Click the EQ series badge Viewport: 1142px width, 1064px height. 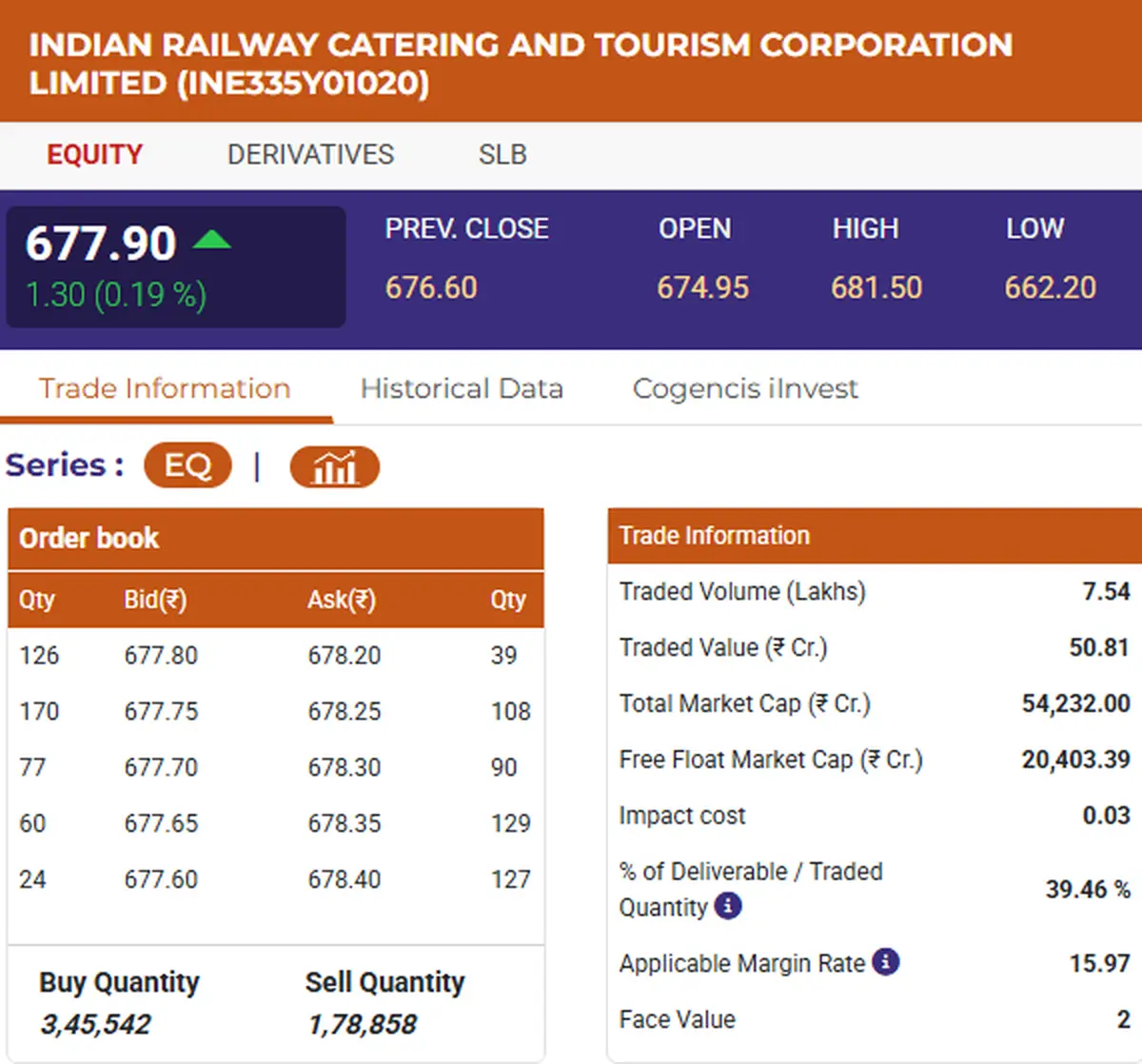click(187, 465)
